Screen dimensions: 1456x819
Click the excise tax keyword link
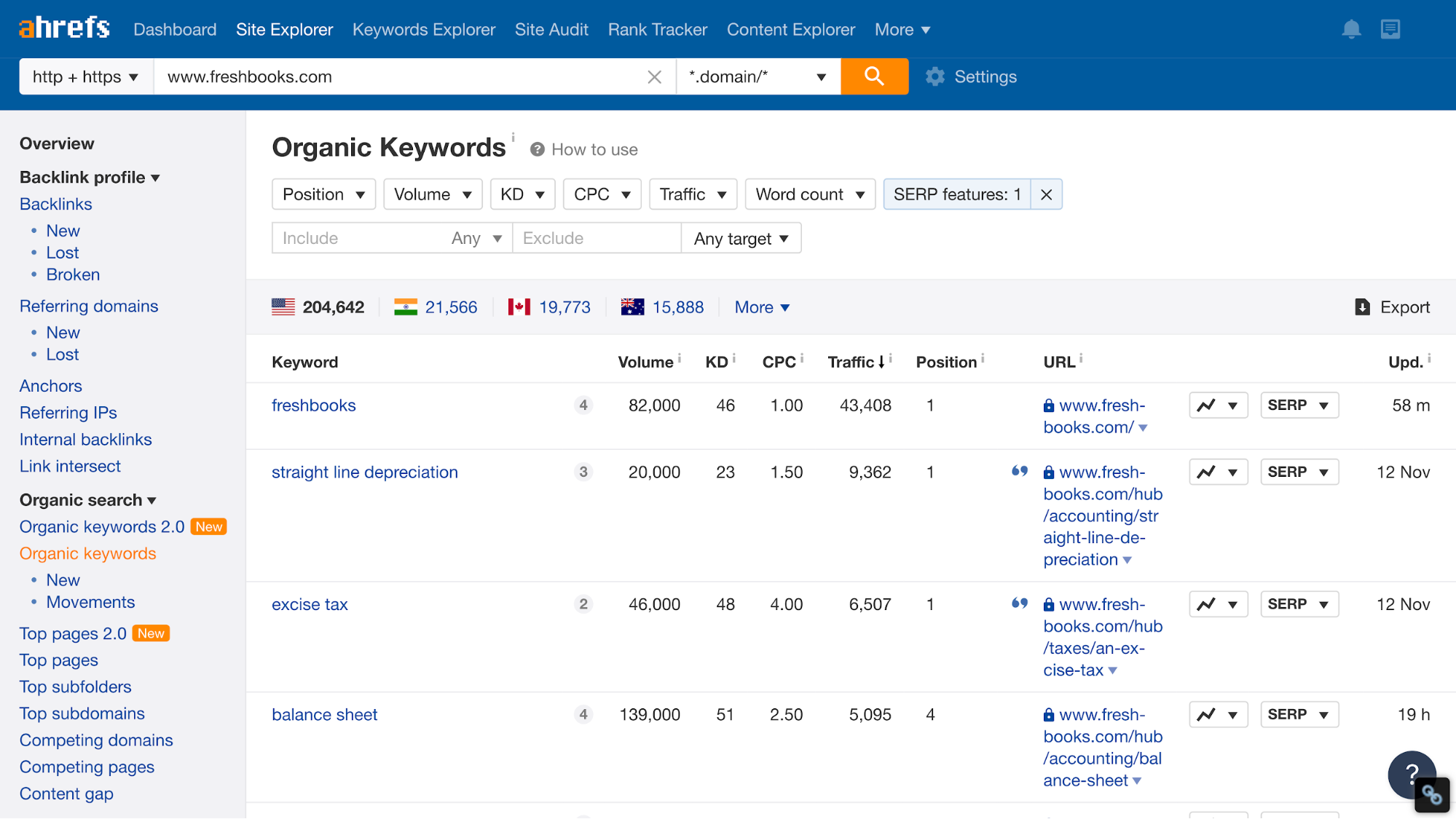click(x=310, y=604)
